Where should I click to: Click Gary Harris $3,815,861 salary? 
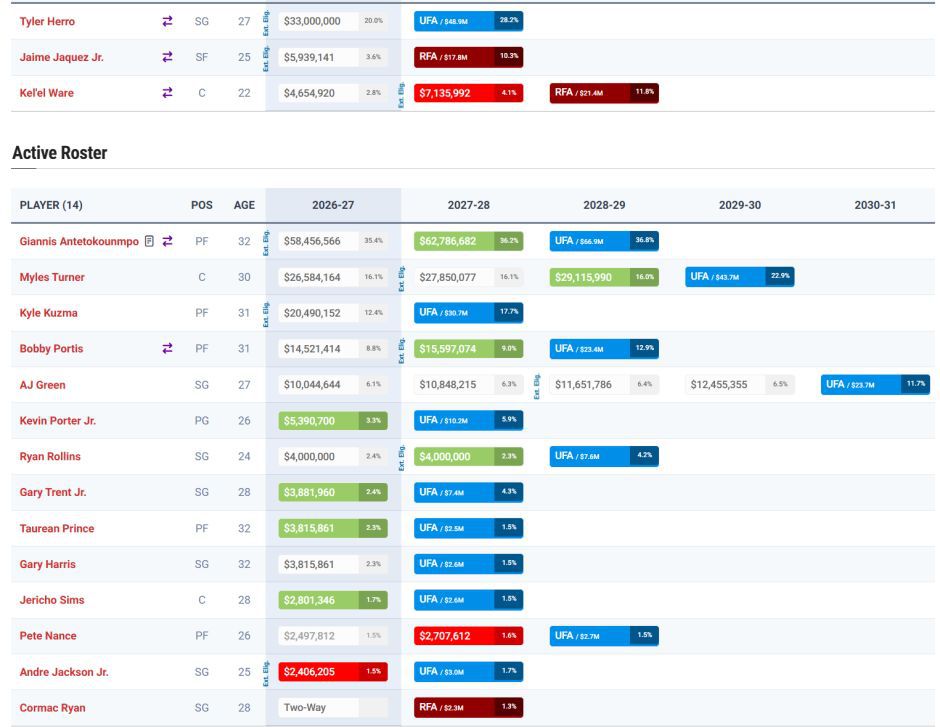tap(309, 565)
